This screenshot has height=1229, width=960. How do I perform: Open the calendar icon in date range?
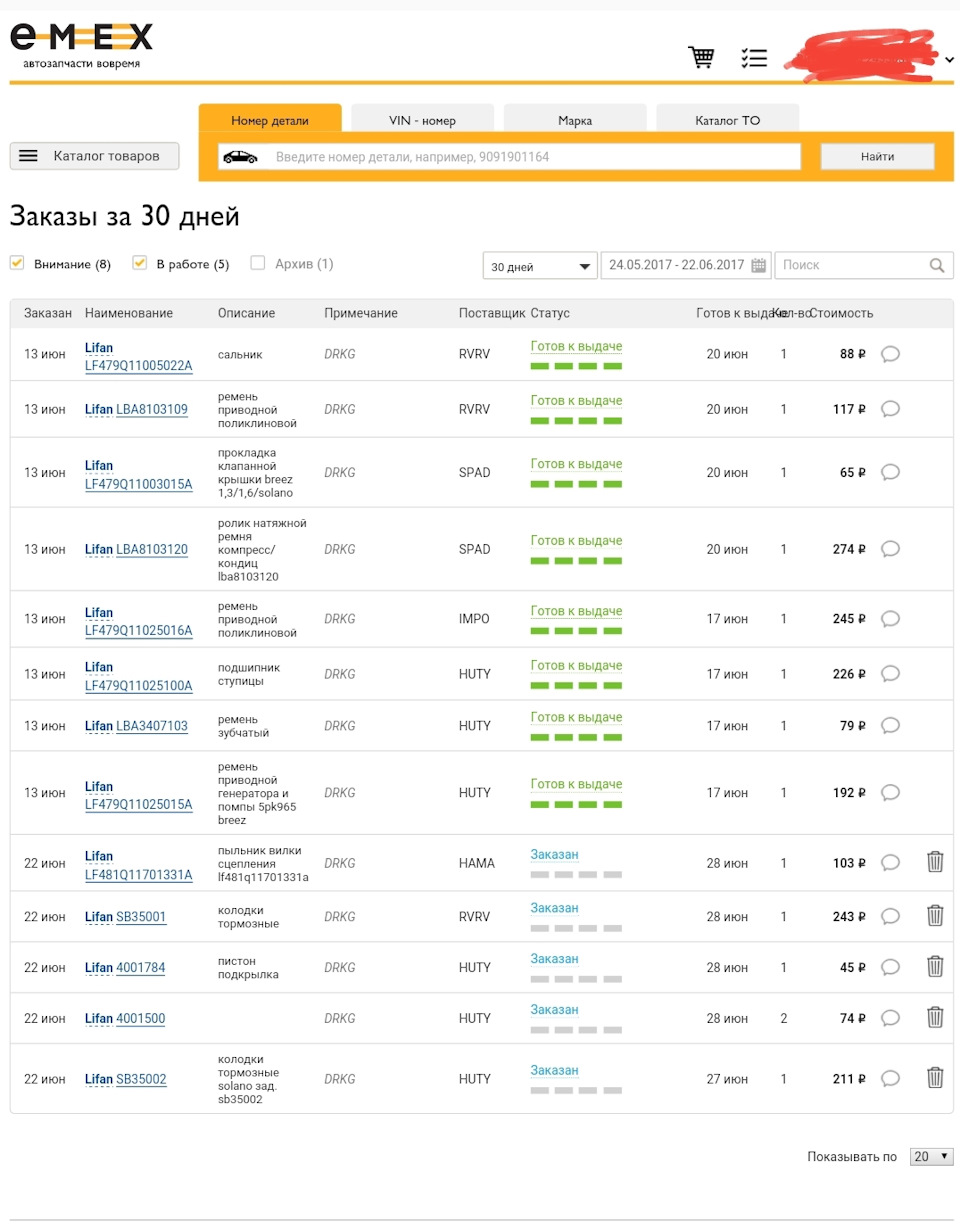[x=758, y=265]
